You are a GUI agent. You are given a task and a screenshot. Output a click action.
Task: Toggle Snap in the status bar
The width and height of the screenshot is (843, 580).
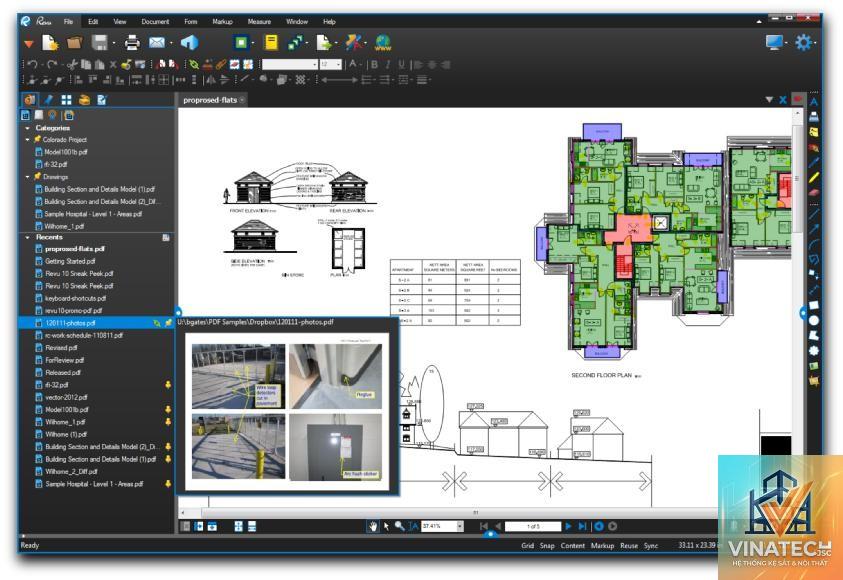pos(547,546)
